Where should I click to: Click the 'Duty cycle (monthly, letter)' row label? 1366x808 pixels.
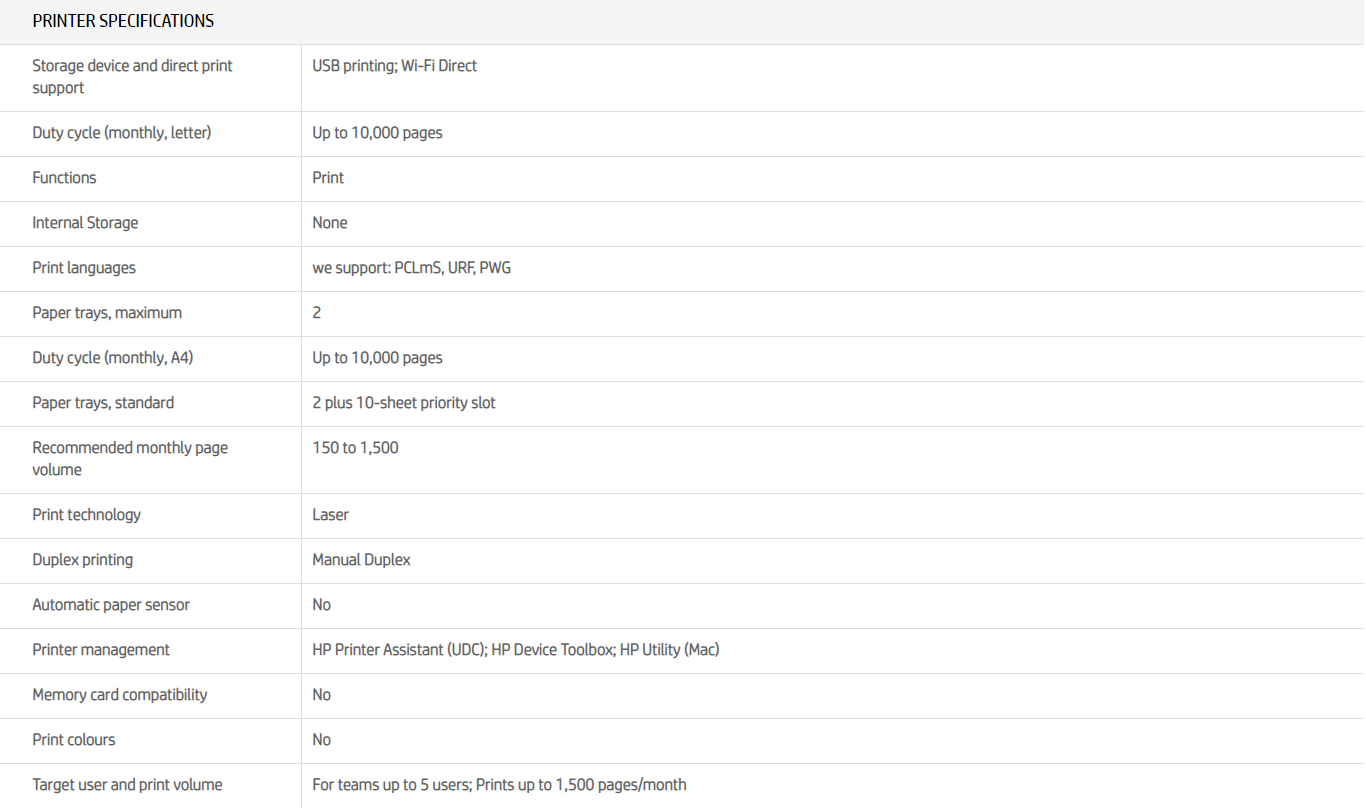click(121, 133)
